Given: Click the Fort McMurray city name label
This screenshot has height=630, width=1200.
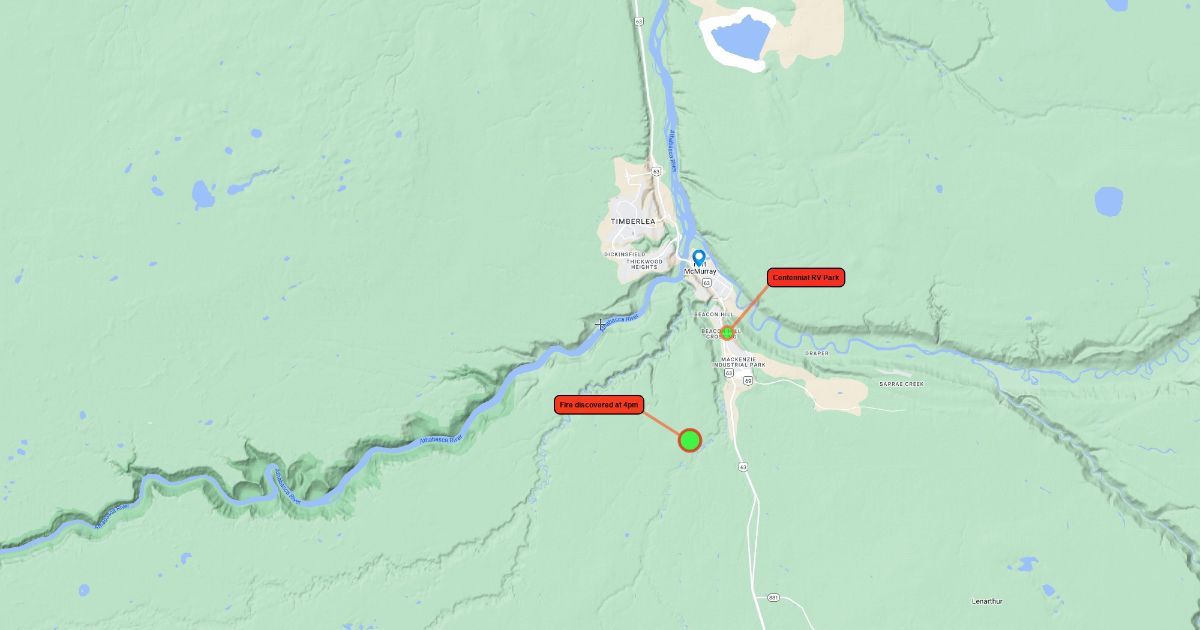Looking at the screenshot, I should 700,268.
